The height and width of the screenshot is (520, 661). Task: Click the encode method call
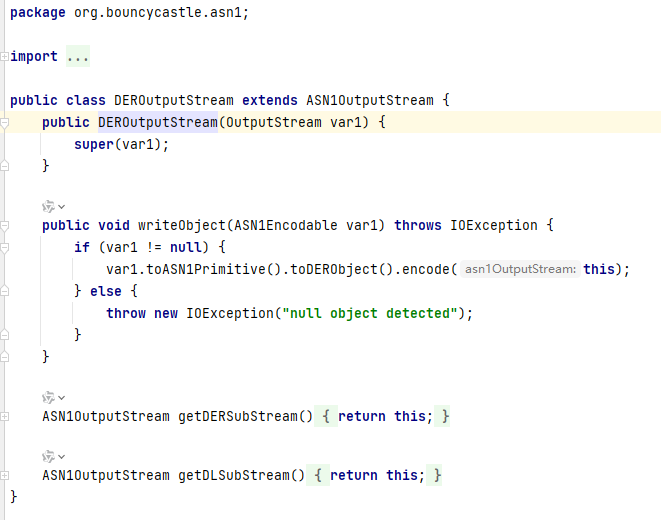coord(425,270)
